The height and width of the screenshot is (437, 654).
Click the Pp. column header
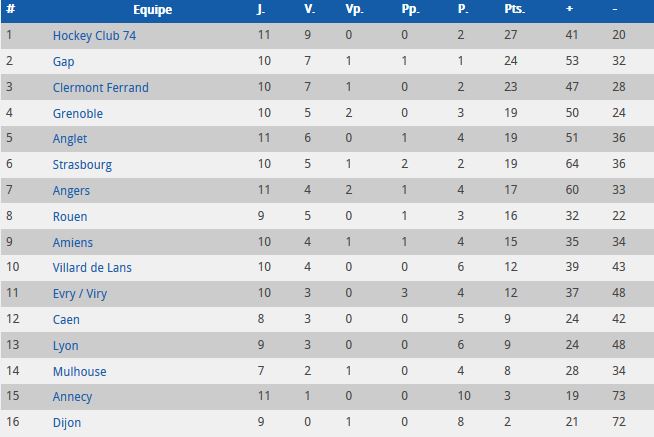pyautogui.click(x=410, y=10)
